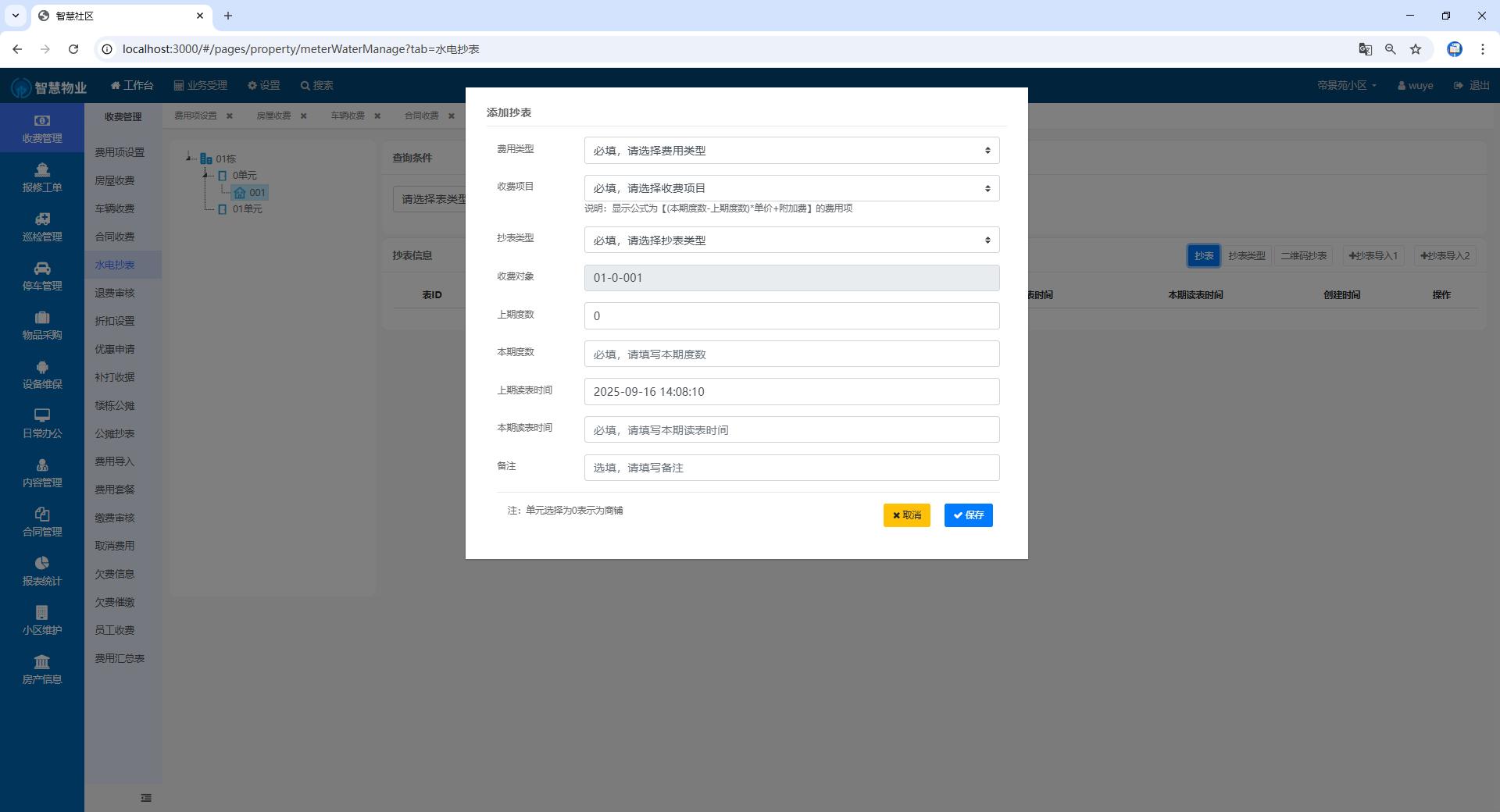Collapse the 01栋 tree node
Viewport: 1500px width, 812px height.
189,158
